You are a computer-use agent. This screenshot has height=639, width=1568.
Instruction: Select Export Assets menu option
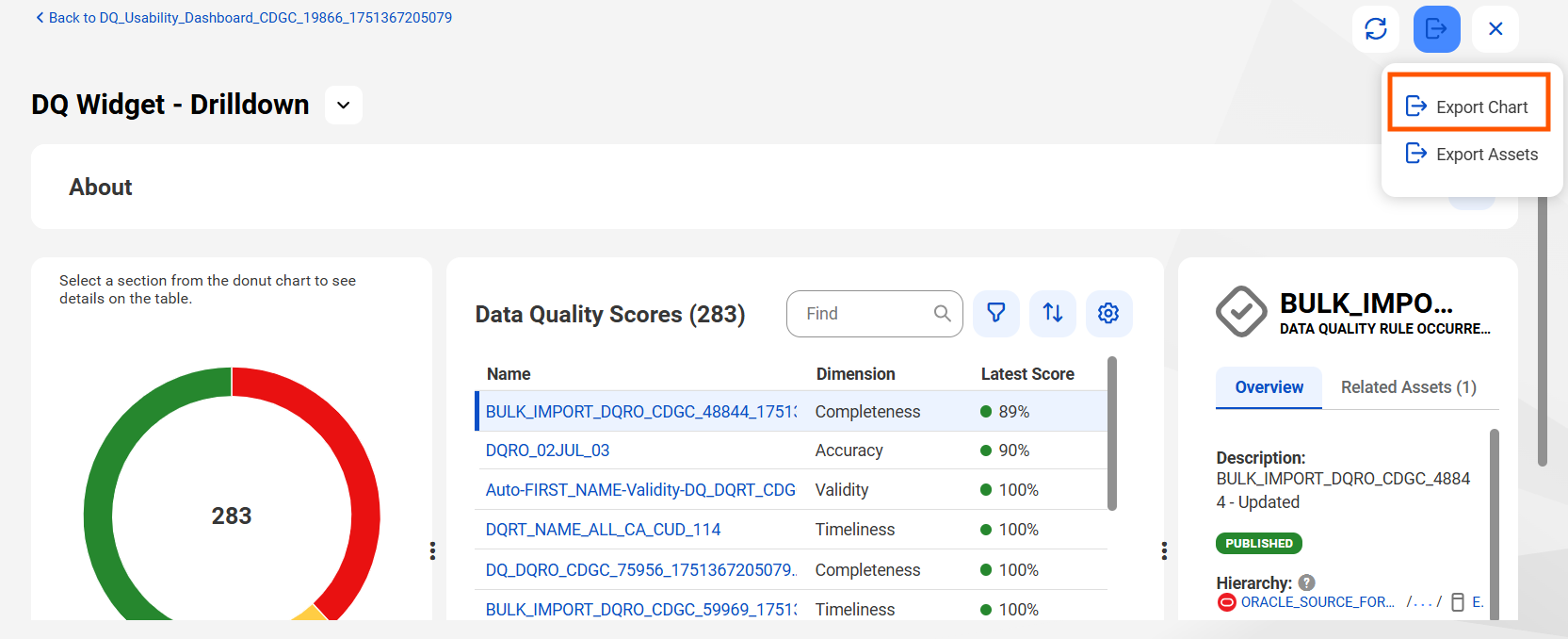pyautogui.click(x=1471, y=154)
